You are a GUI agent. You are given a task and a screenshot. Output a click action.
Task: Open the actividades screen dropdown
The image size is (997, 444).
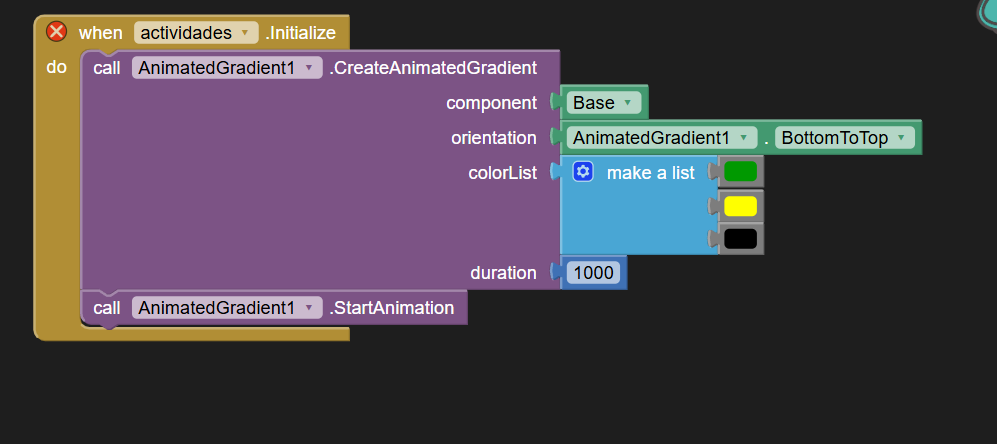pyautogui.click(x=196, y=33)
